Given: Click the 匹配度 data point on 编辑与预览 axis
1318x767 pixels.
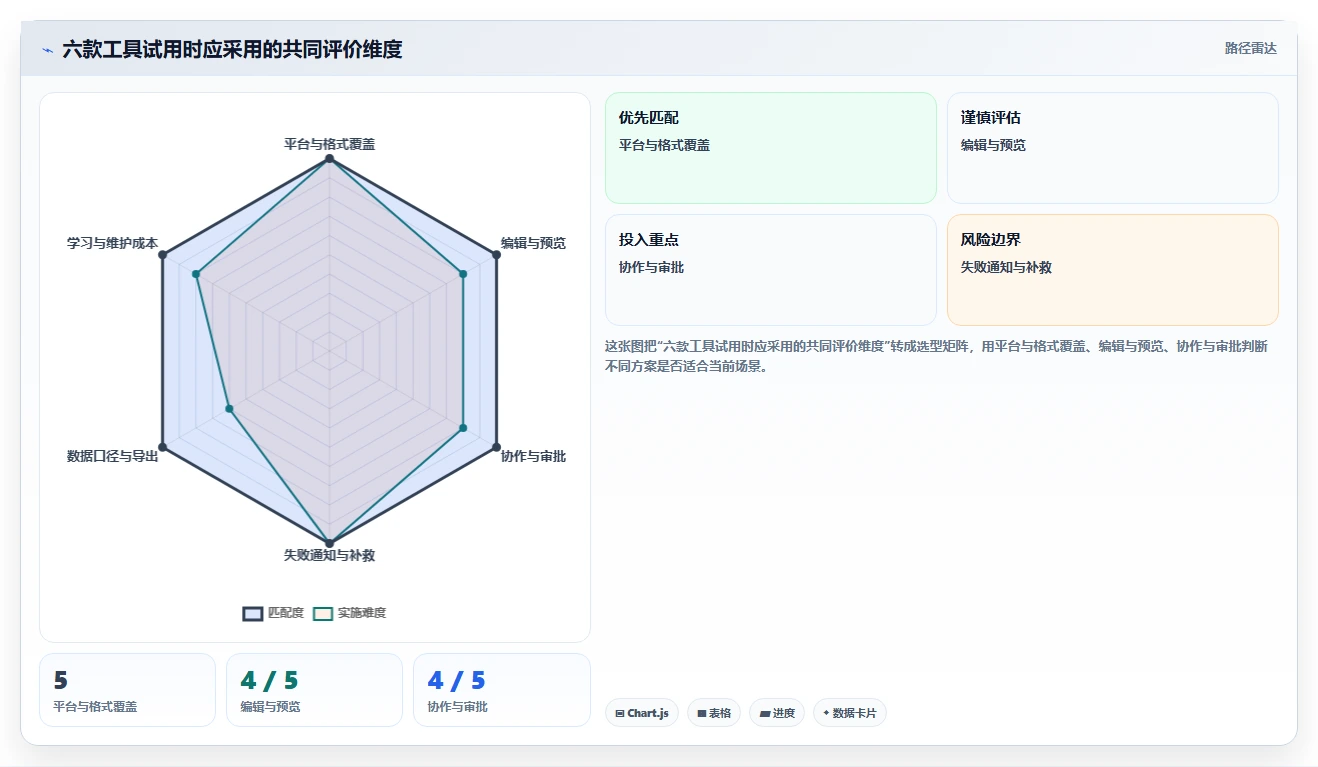Looking at the screenshot, I should click(x=496, y=255).
